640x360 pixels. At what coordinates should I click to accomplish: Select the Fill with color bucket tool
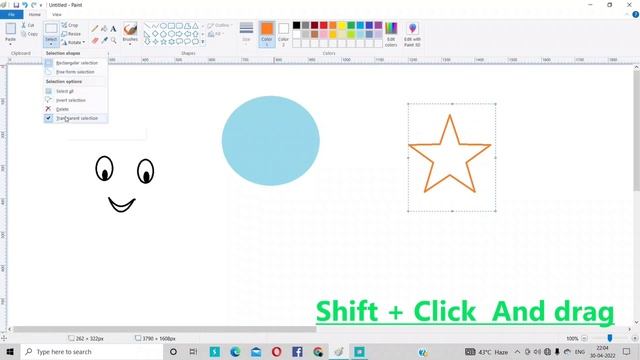(104, 29)
